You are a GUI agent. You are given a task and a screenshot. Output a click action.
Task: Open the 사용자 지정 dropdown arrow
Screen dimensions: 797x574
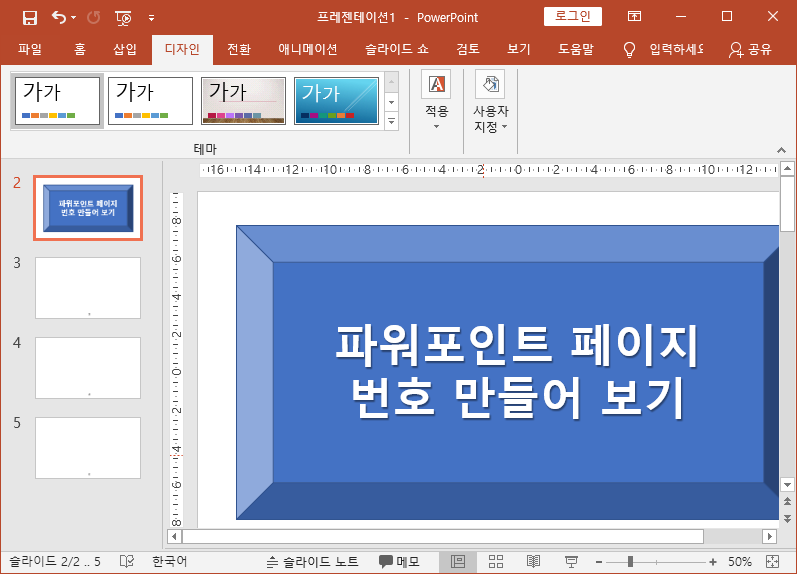point(505,127)
